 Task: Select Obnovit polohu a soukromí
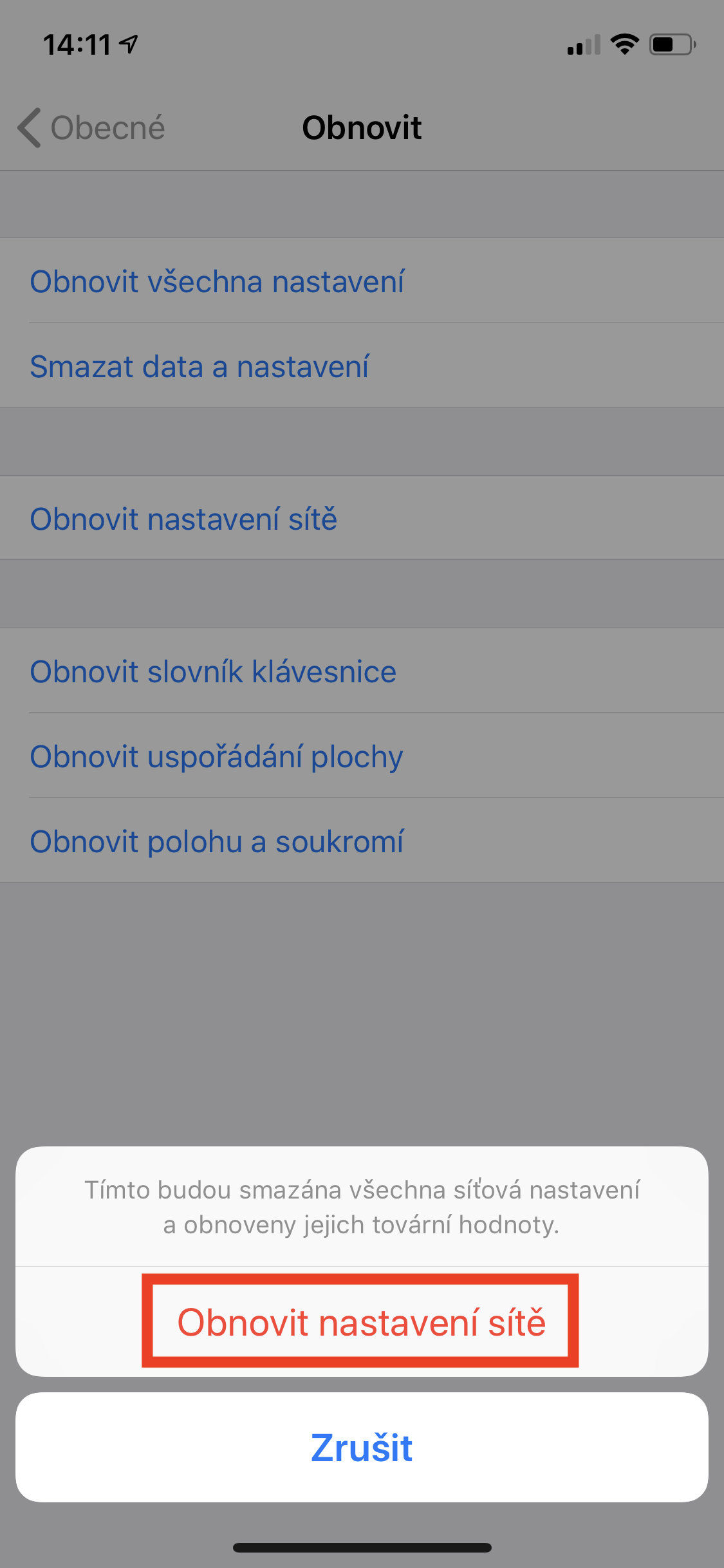[x=217, y=841]
